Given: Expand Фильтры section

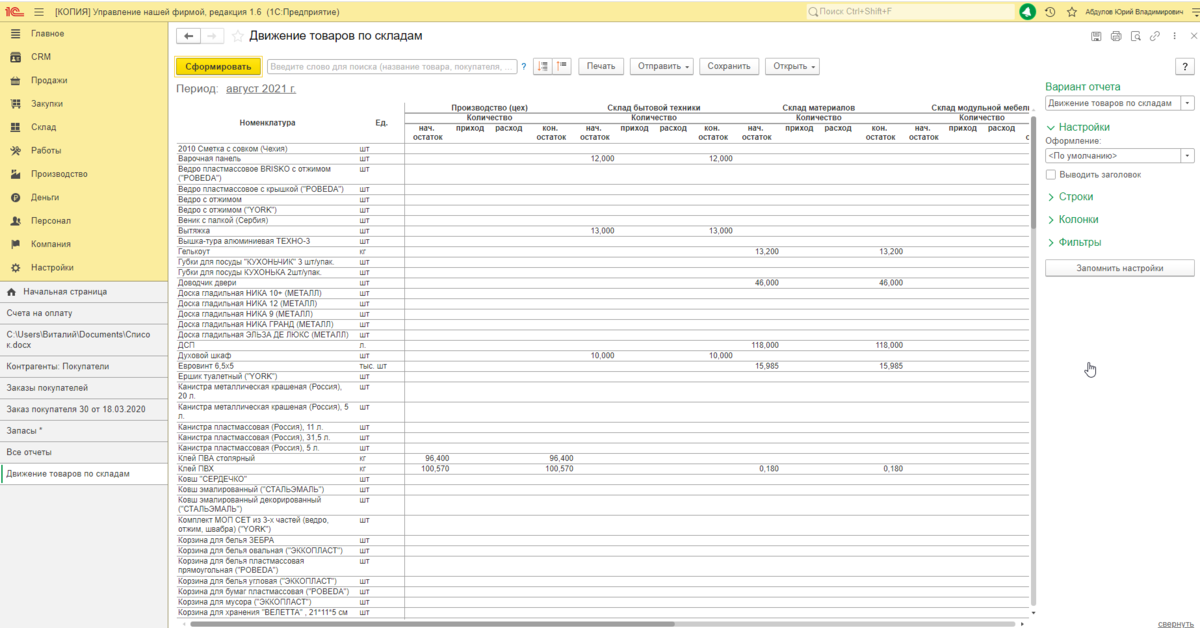Looking at the screenshot, I should pyautogui.click(x=1074, y=242).
